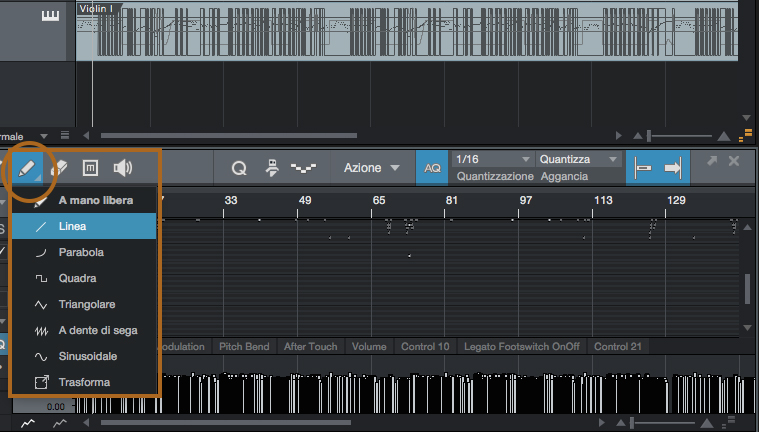Viewport: 759px width, 432px height.
Task: Choose Linea from the paint tool menu
Action: click(x=84, y=226)
